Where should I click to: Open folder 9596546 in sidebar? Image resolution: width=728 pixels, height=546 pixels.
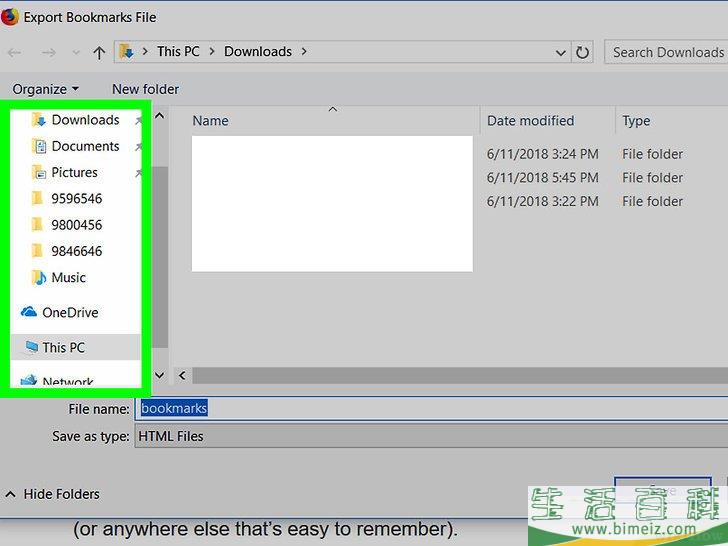(x=76, y=199)
